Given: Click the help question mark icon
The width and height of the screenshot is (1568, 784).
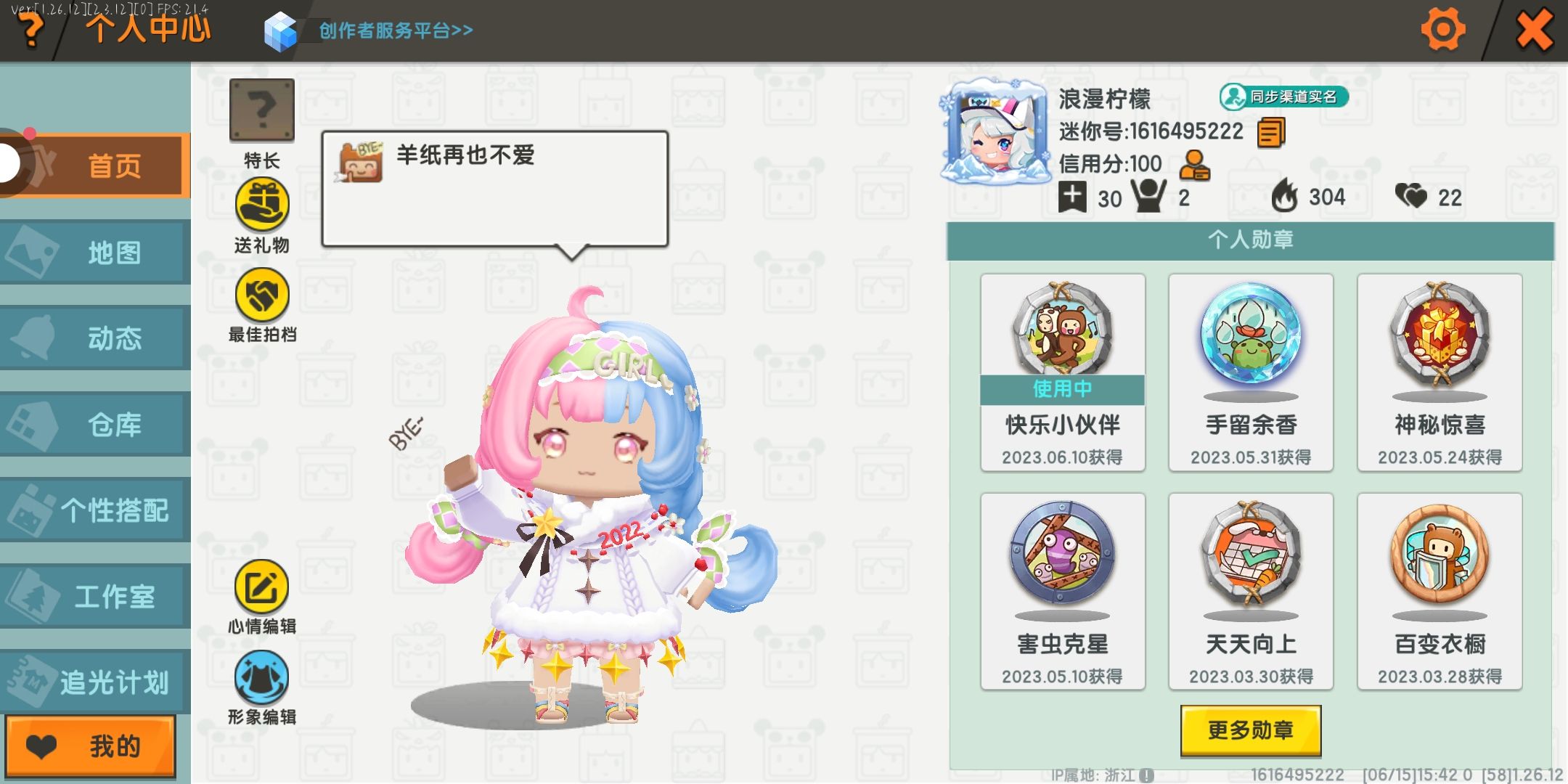Looking at the screenshot, I should point(30,30).
